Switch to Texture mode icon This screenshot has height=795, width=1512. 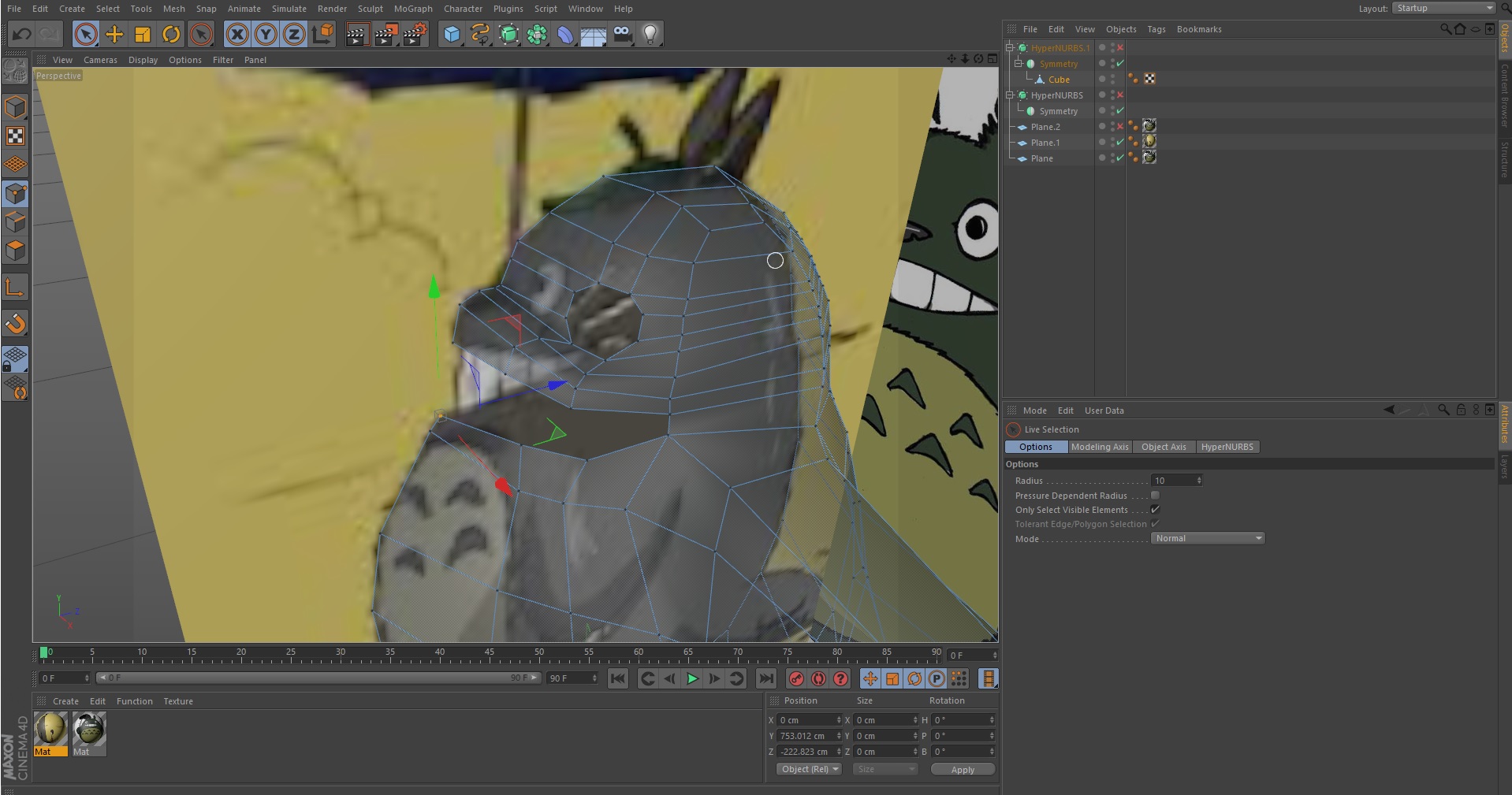(x=16, y=136)
